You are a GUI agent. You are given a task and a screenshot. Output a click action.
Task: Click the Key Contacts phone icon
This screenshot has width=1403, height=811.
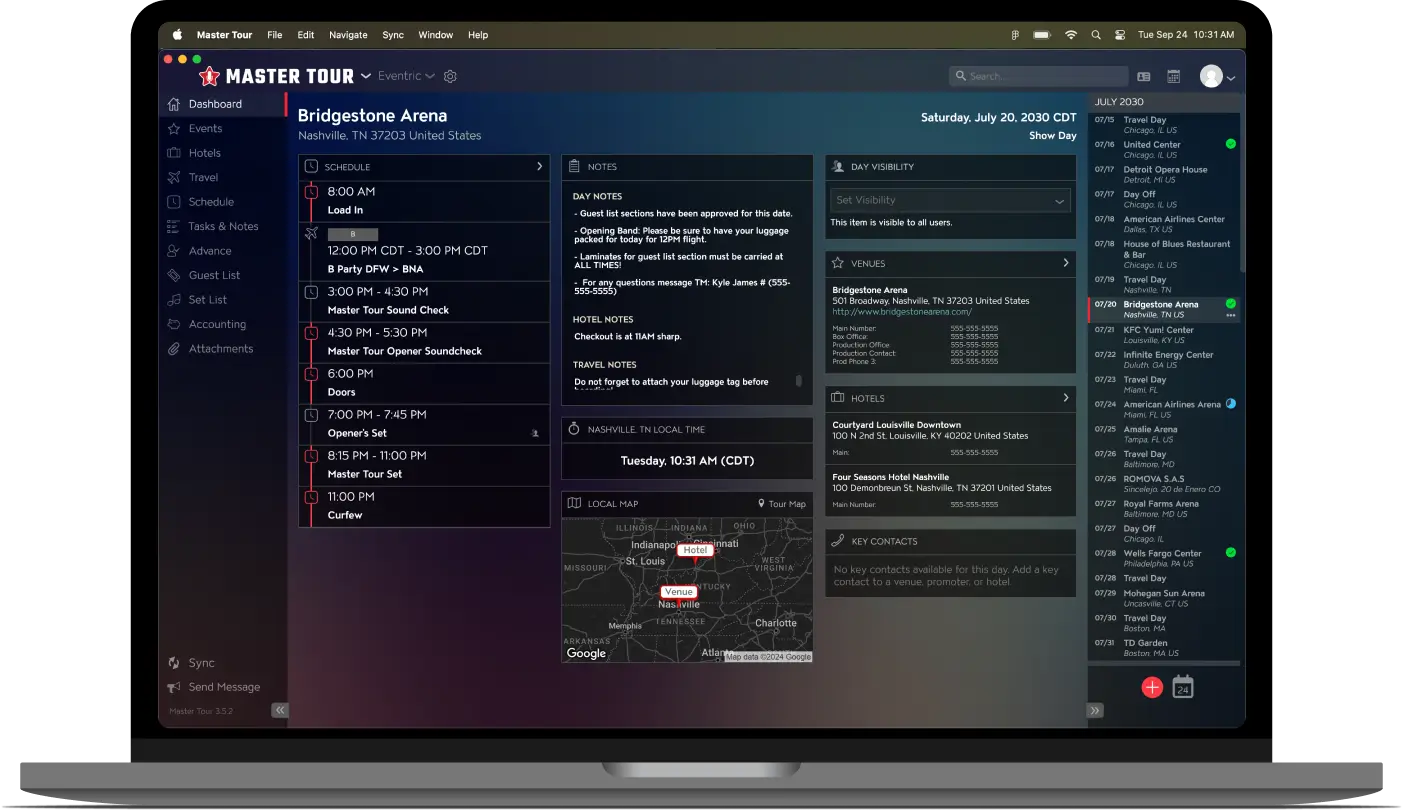pyautogui.click(x=838, y=541)
